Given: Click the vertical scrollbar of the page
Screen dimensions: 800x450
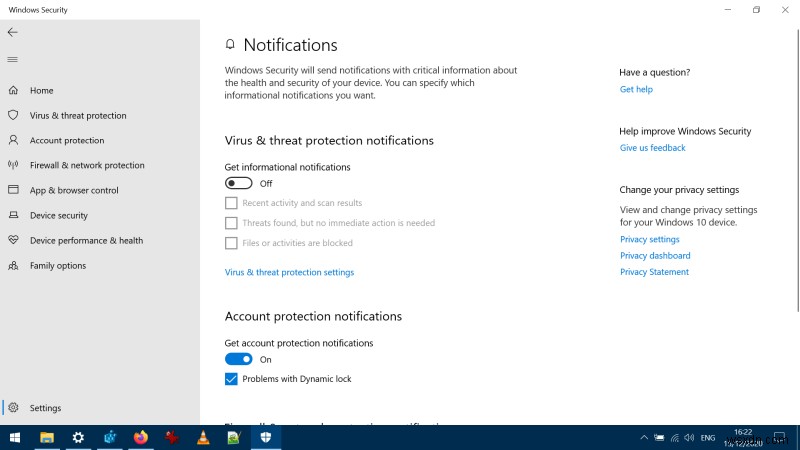Looking at the screenshot, I should (797, 170).
